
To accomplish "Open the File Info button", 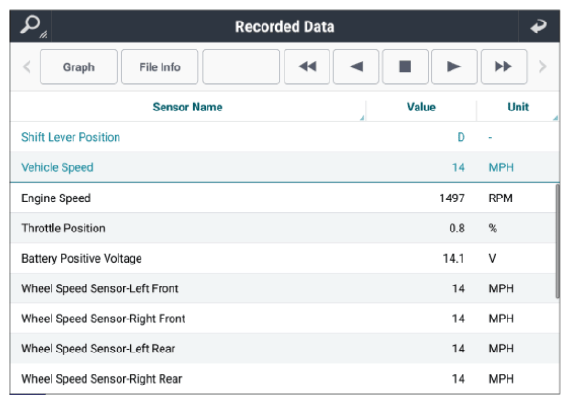I will coord(160,67).
